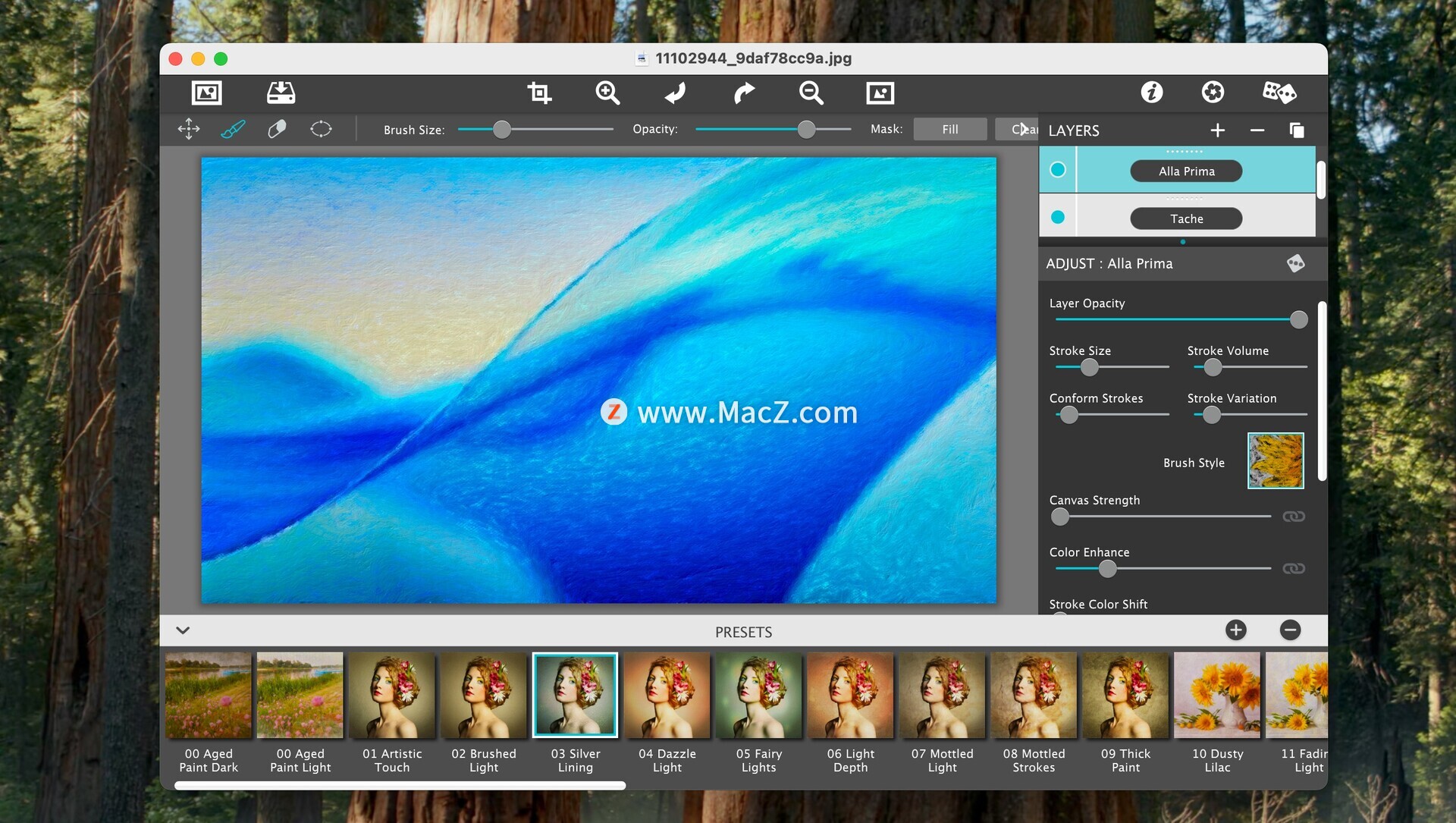Collapse the Layers panel arrow
This screenshot has height=823, width=1456.
point(1024,129)
